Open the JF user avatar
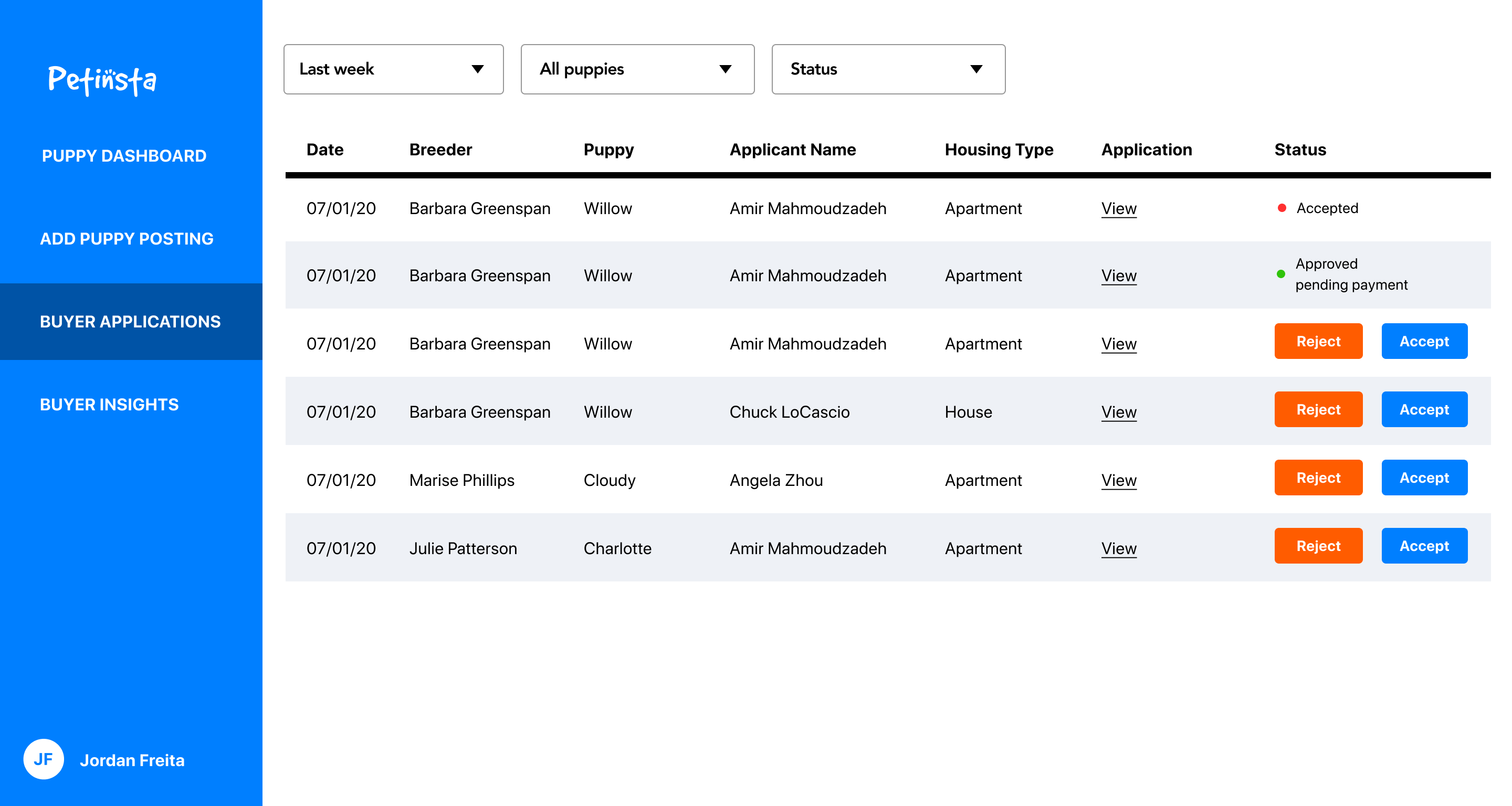Image resolution: width=1512 pixels, height=806 pixels. (x=44, y=759)
